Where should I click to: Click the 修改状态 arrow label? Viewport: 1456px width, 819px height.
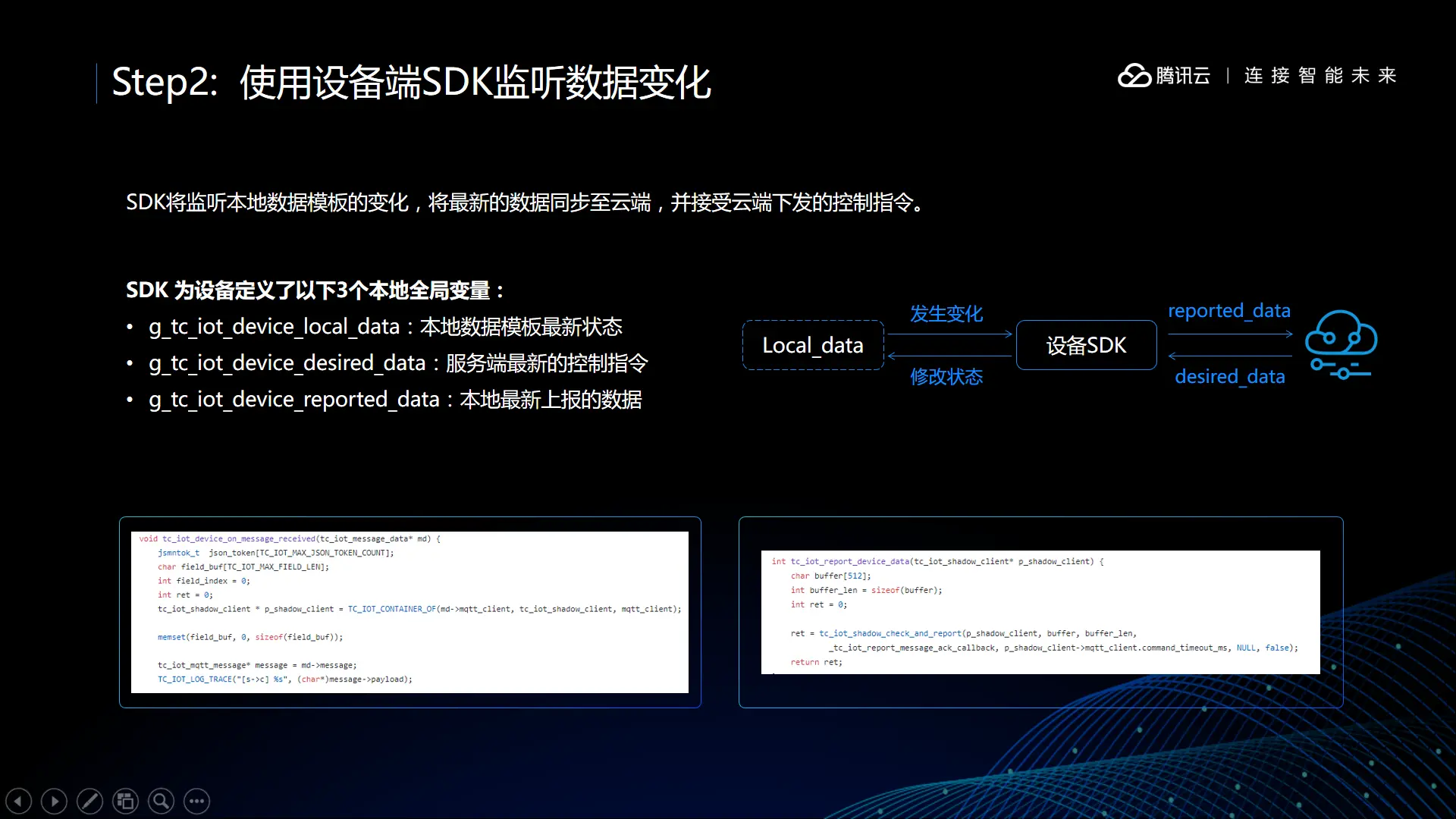946,377
